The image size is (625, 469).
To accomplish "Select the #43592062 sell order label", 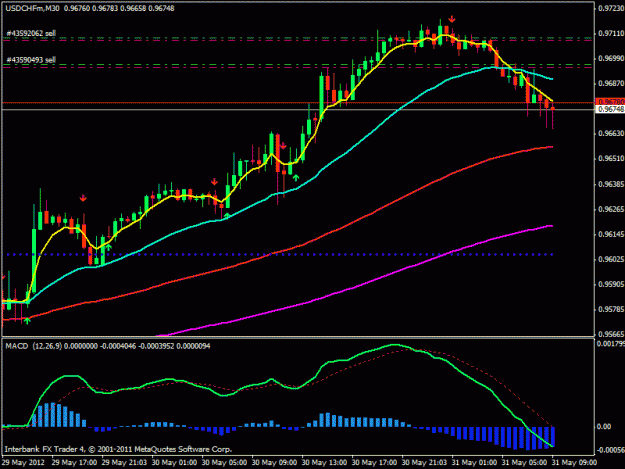I will click(31, 33).
